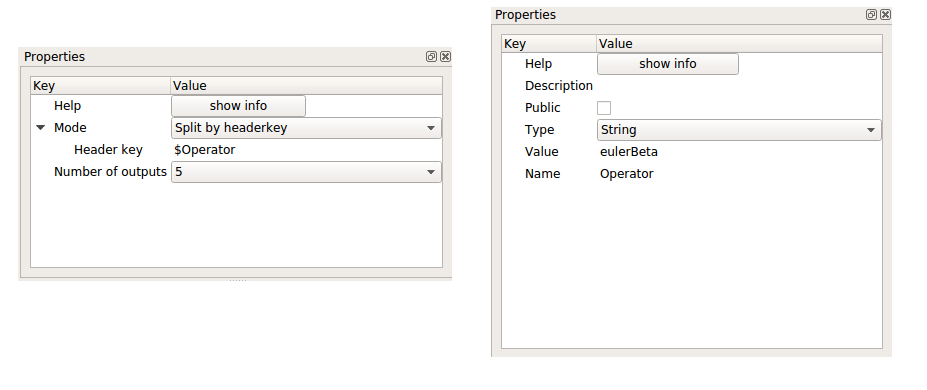Select the 'Public' row label
Screen dimensions: 927x390
(543, 108)
